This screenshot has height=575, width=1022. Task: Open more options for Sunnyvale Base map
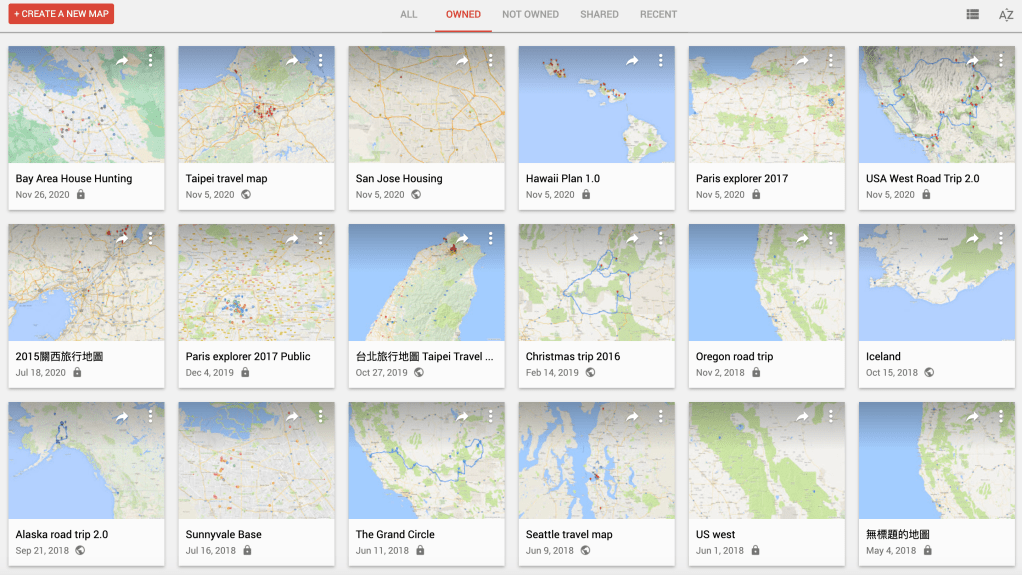tap(321, 417)
